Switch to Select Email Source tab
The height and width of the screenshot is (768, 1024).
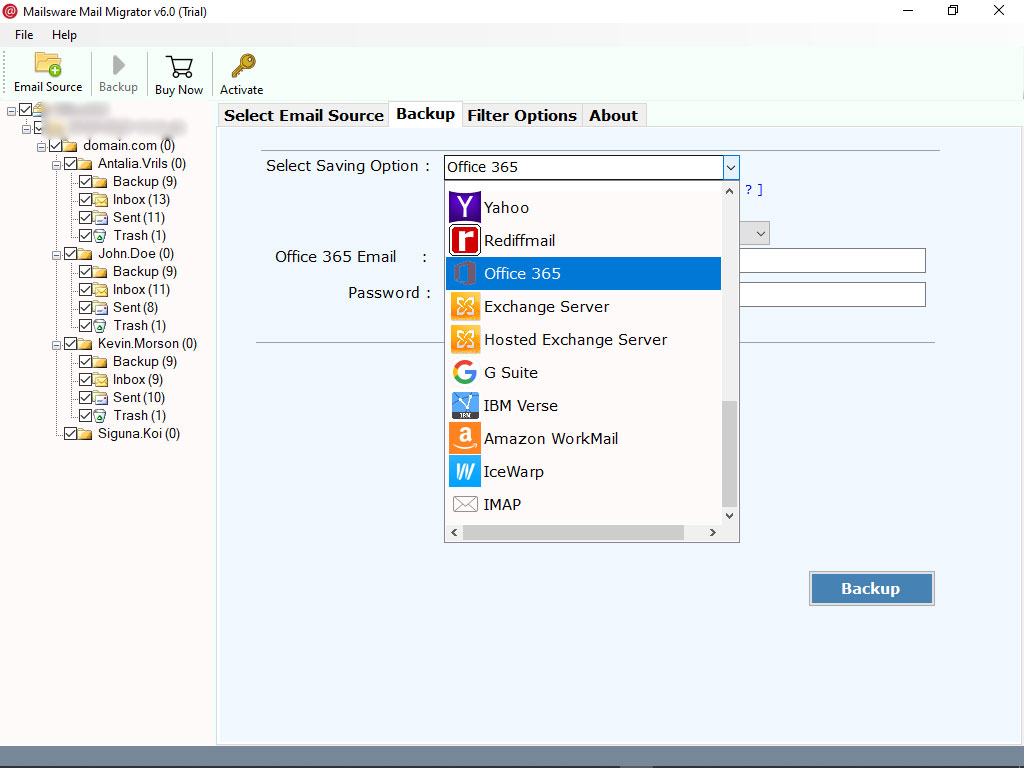(x=304, y=116)
